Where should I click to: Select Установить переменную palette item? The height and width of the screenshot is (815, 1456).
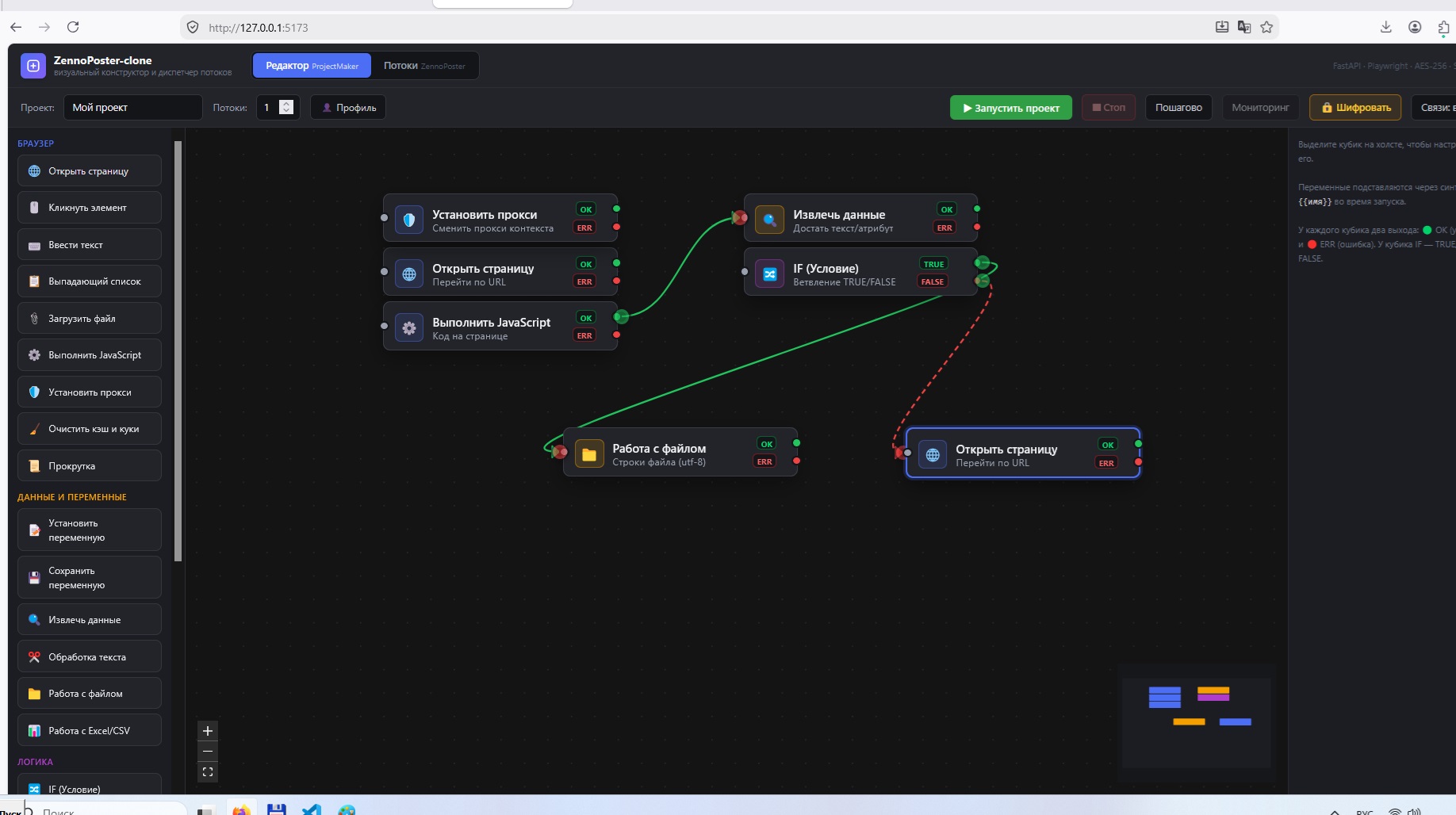(90, 530)
